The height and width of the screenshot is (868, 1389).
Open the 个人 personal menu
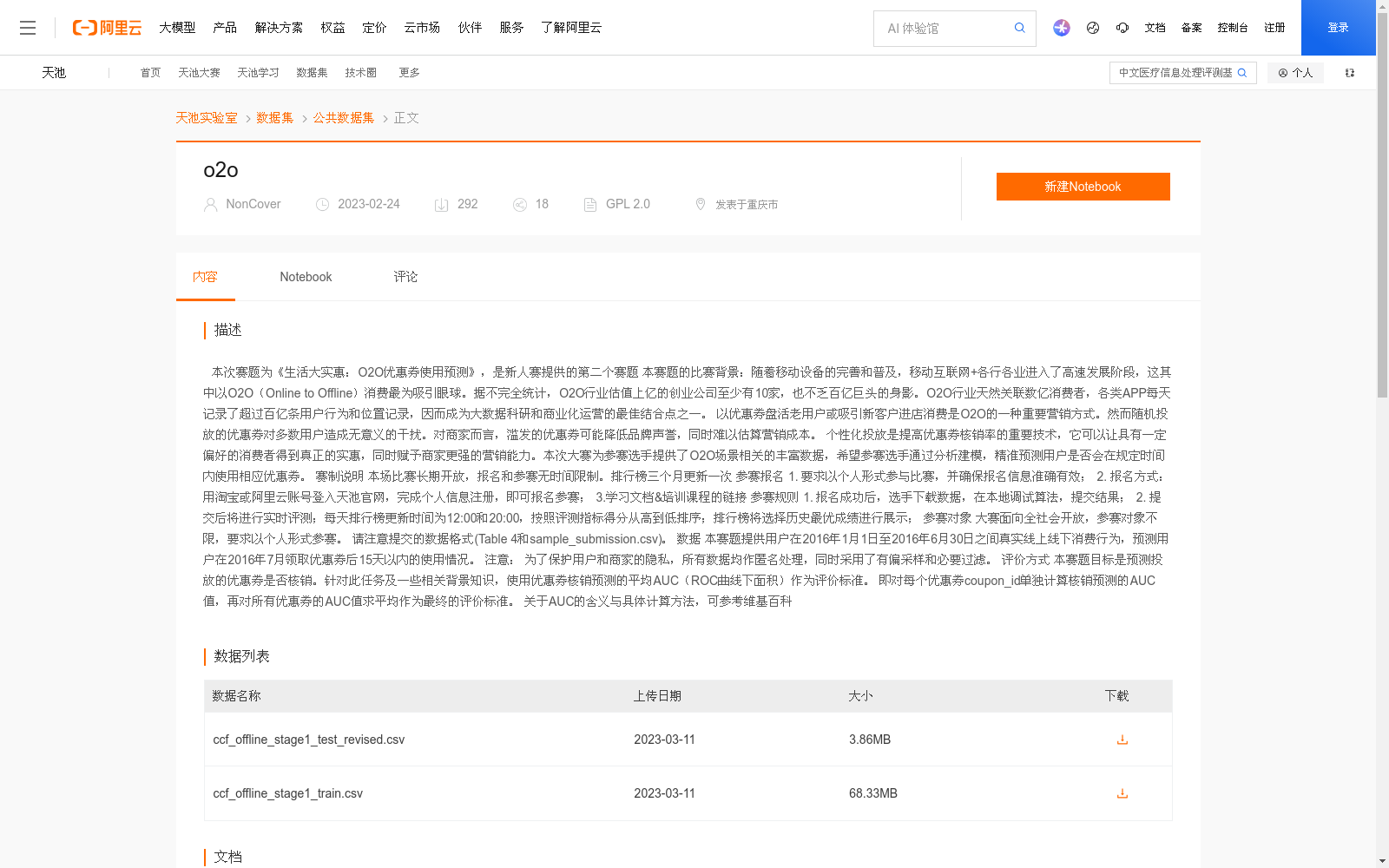(1295, 73)
